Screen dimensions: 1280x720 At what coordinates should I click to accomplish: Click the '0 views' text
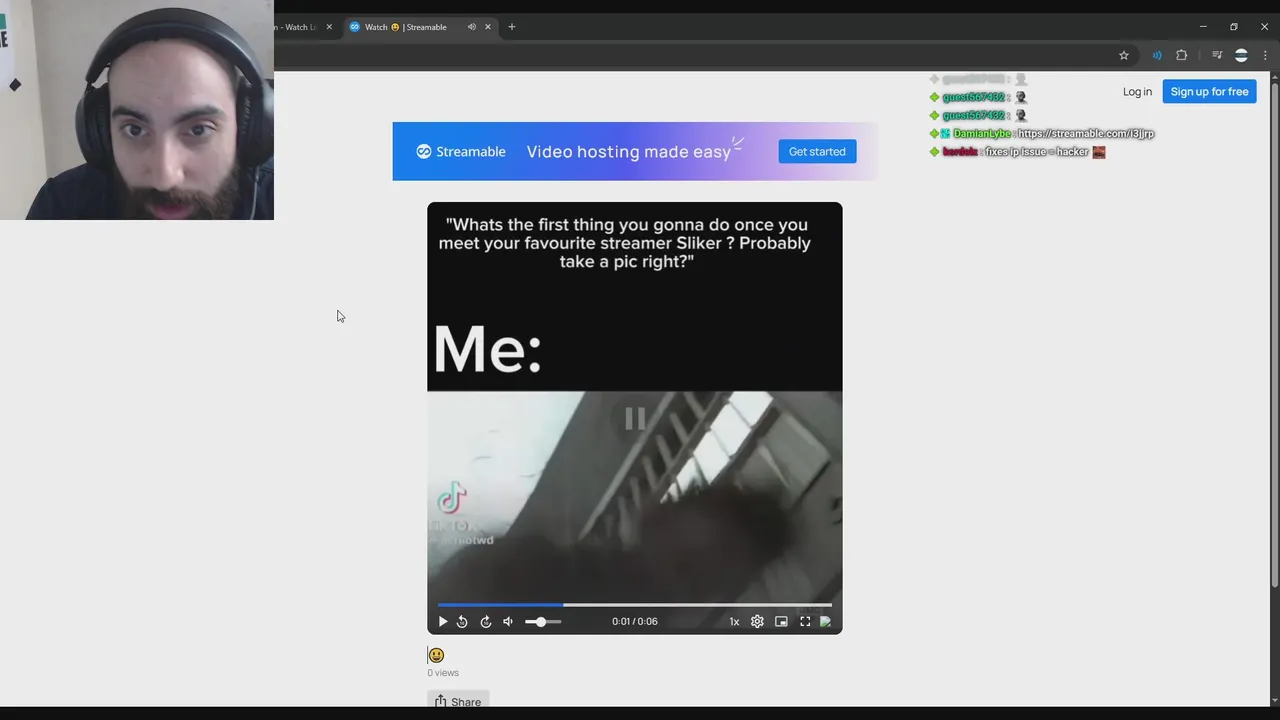443,673
